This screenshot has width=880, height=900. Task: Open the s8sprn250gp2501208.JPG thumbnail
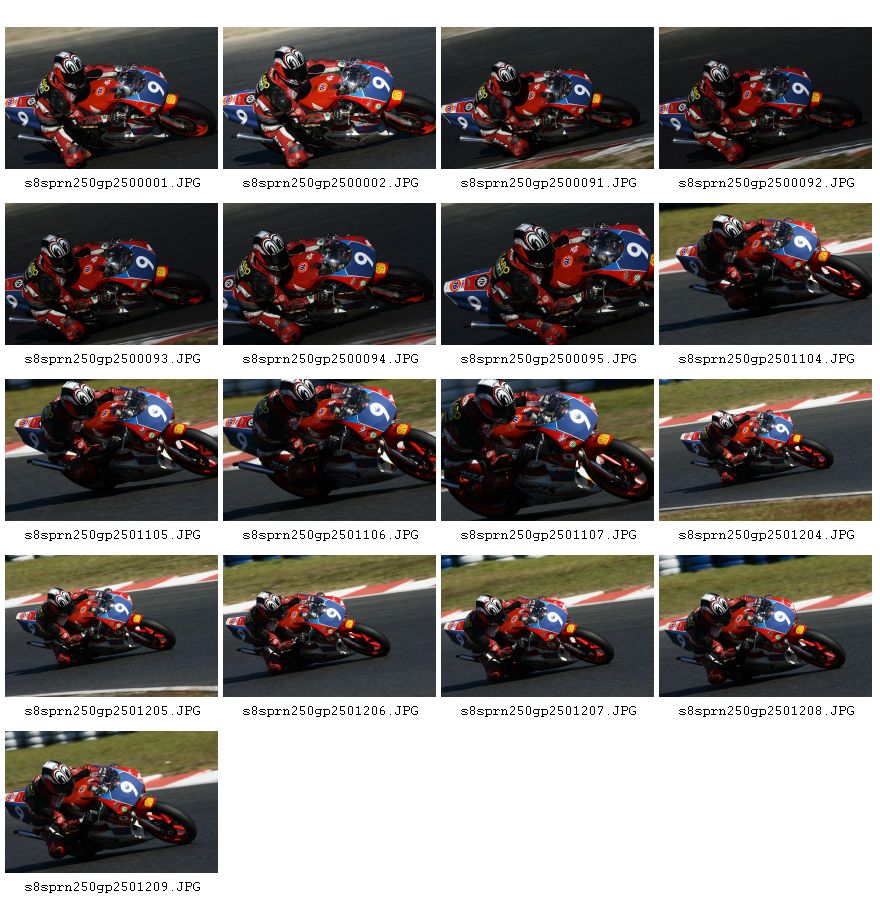click(x=765, y=626)
